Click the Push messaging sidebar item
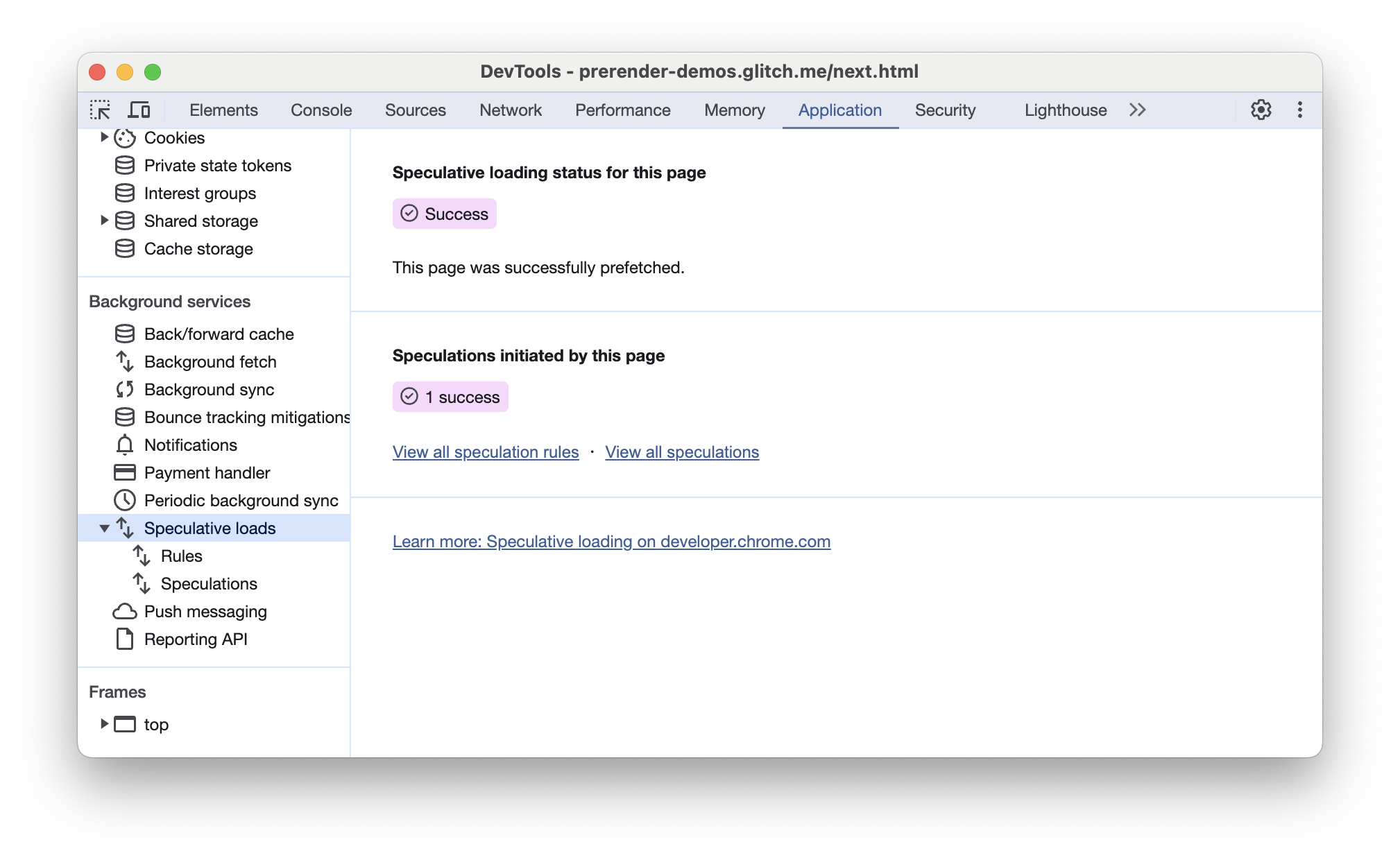 pyautogui.click(x=207, y=611)
